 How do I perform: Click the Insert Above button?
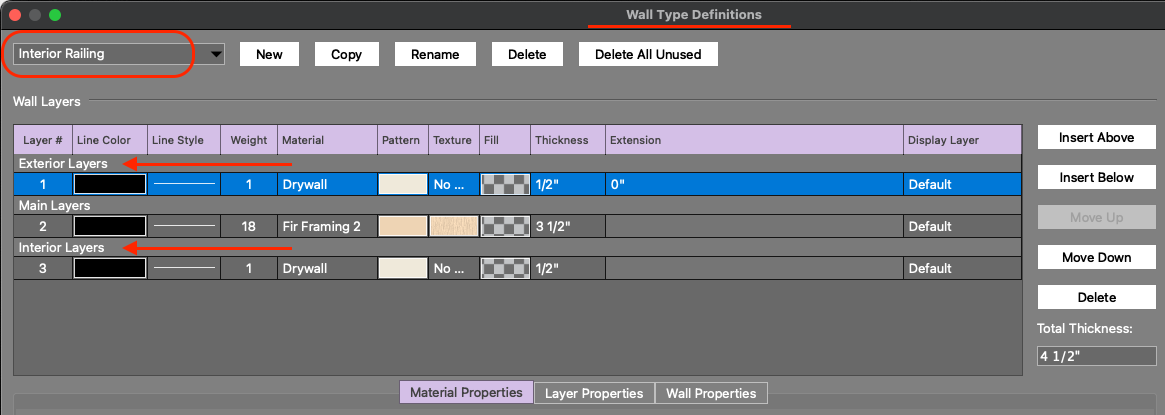pyautogui.click(x=1096, y=137)
